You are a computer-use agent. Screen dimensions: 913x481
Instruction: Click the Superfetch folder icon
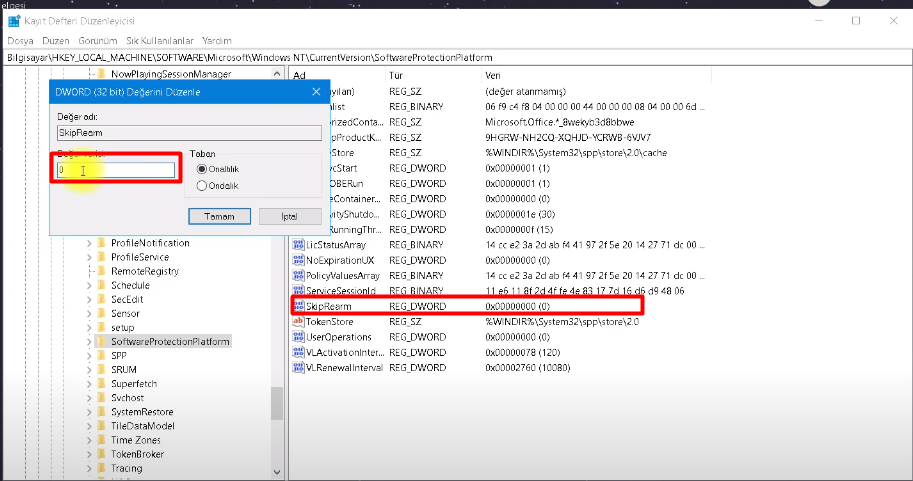(101, 384)
